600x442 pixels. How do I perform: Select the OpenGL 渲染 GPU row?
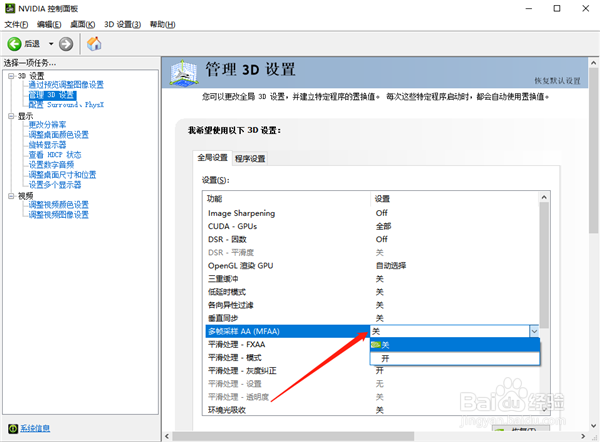(x=372, y=266)
